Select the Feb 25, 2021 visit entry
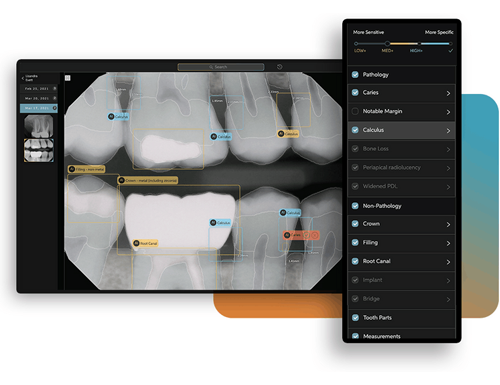 (39, 89)
